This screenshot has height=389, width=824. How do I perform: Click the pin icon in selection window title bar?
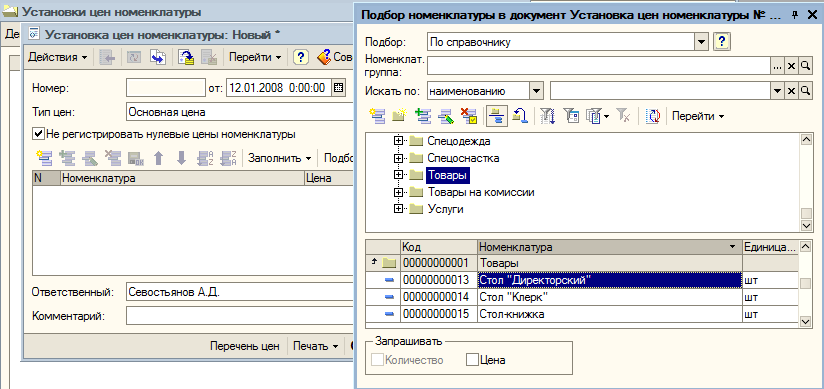pyautogui.click(x=795, y=15)
